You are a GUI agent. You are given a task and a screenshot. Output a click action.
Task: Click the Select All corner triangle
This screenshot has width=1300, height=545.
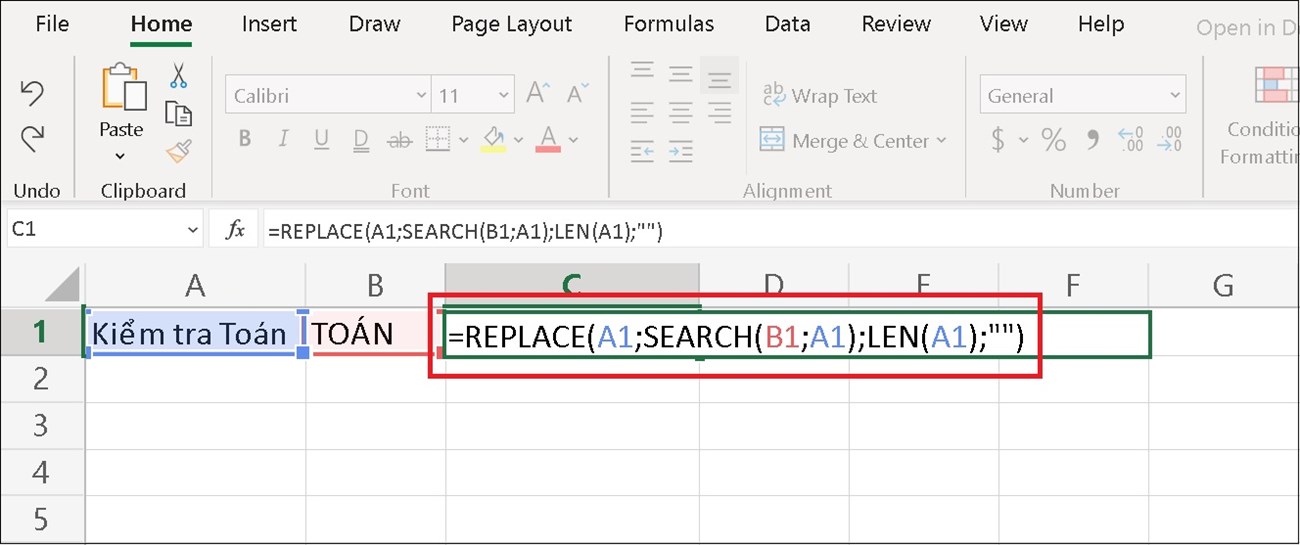pyautogui.click(x=60, y=286)
